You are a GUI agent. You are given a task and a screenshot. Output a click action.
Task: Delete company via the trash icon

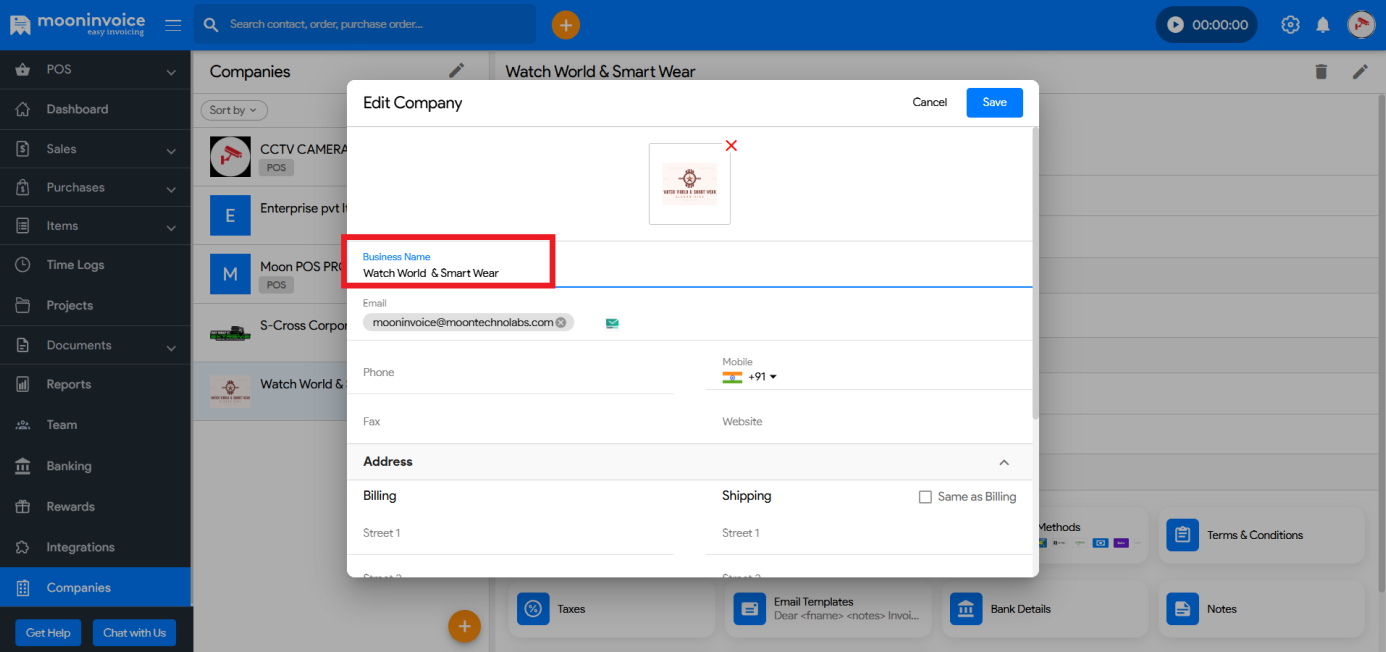(x=1321, y=71)
